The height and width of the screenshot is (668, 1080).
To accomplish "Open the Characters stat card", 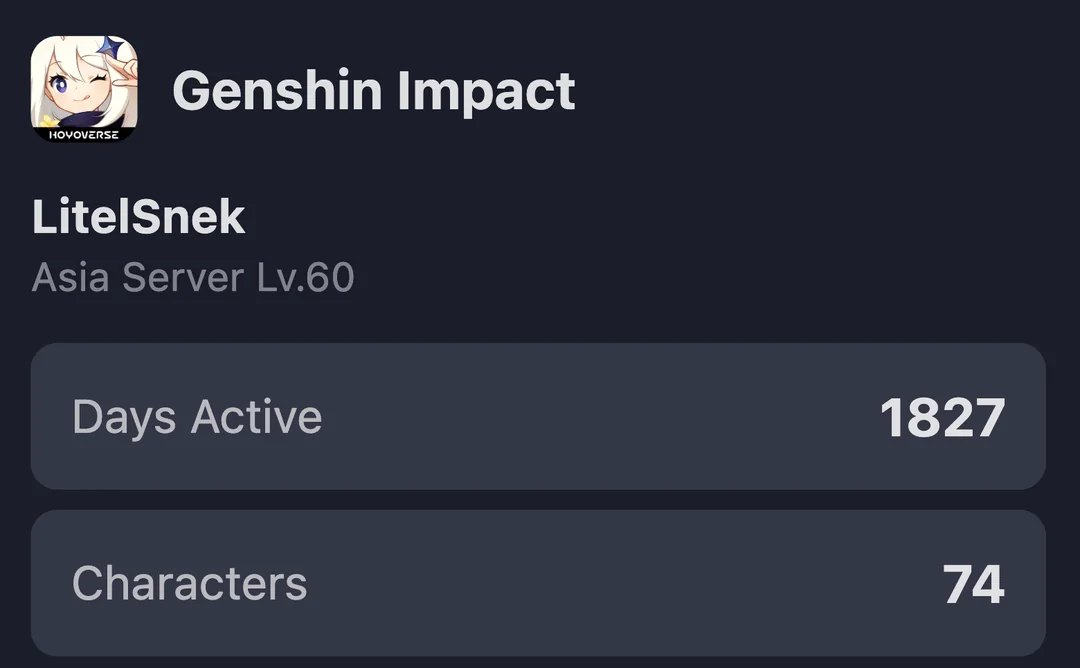I will tap(538, 583).
